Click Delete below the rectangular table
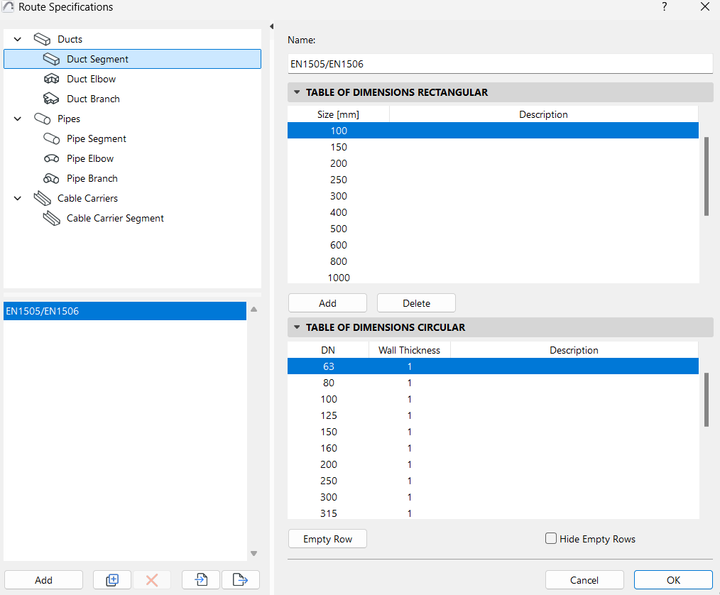Screen dimensions: 720x595 point(416,303)
